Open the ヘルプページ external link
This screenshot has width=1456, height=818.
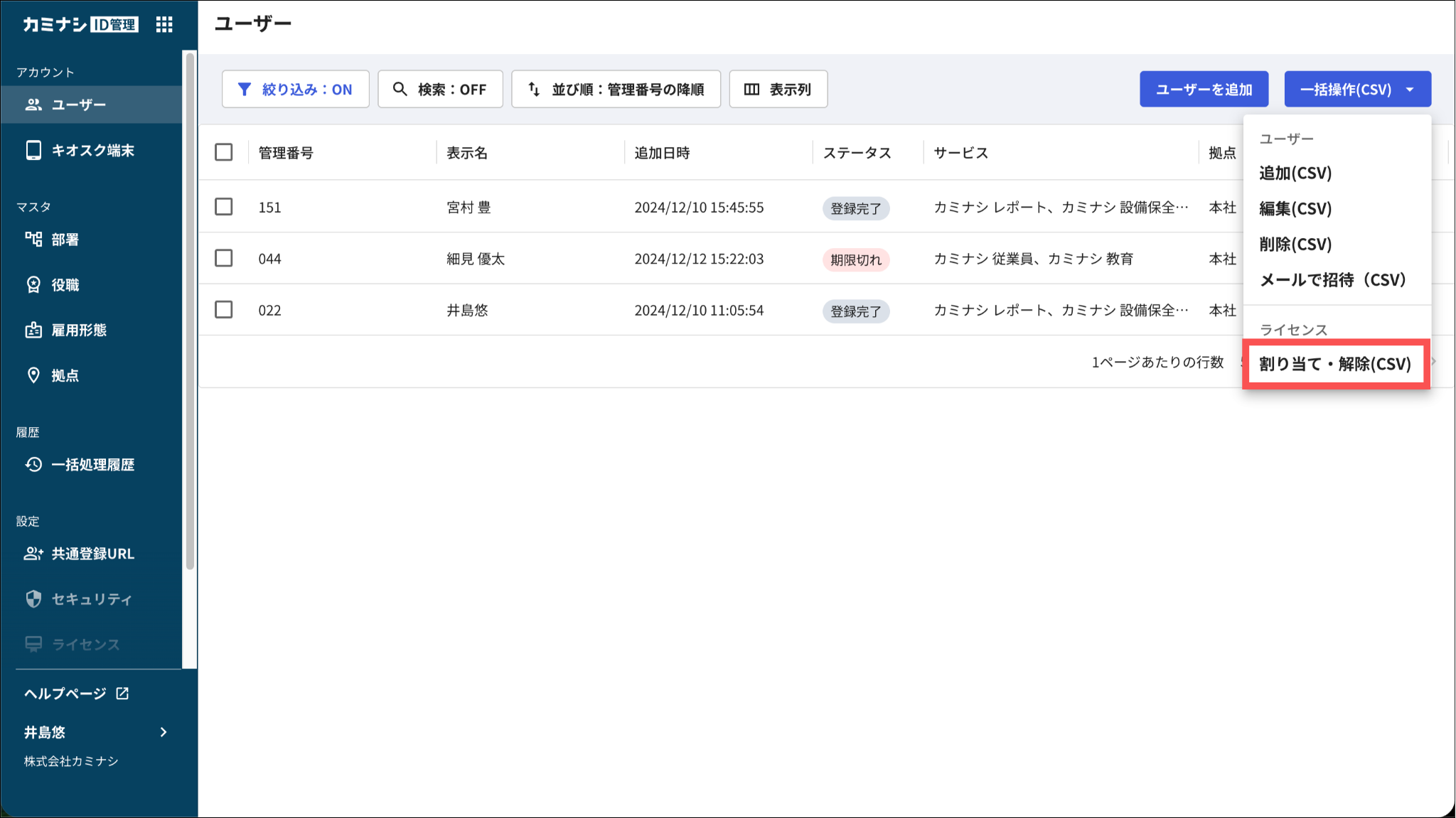tap(77, 694)
